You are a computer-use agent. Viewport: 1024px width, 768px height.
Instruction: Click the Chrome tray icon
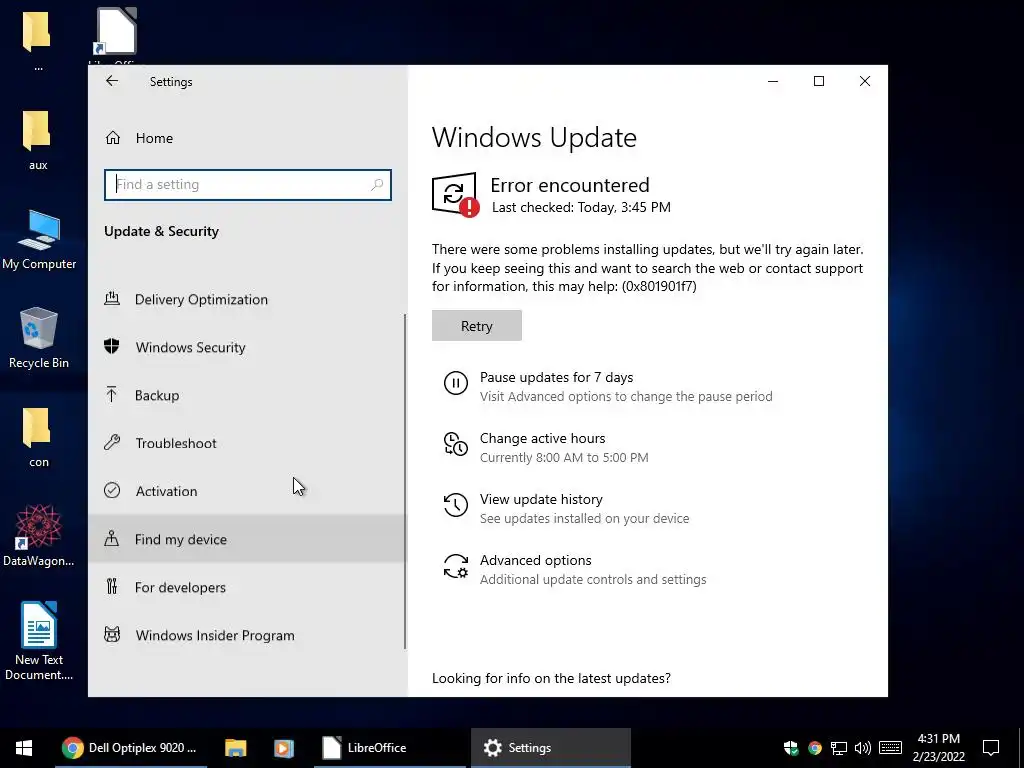coord(814,748)
